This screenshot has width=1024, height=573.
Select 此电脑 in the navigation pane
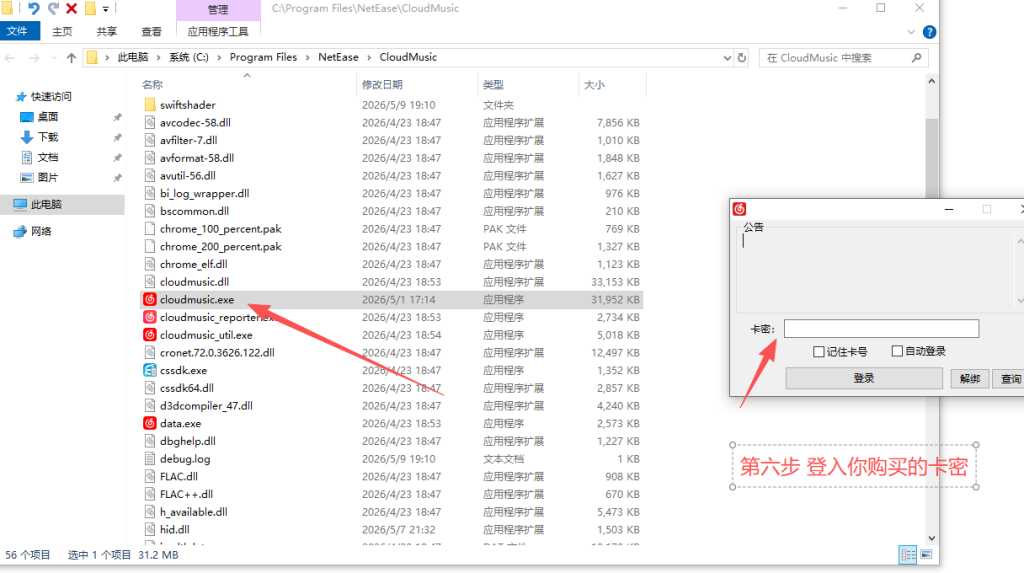(x=46, y=205)
